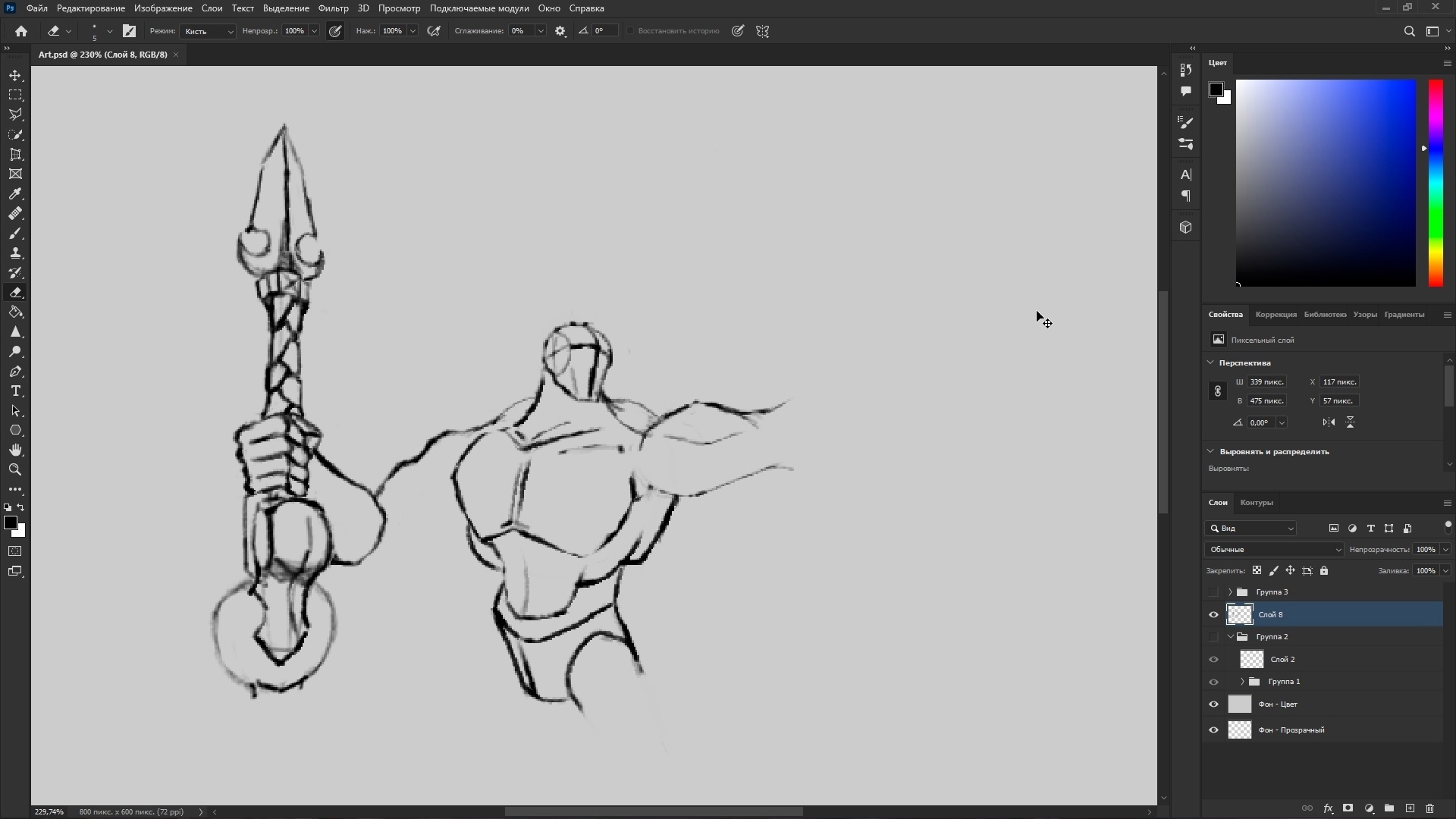The image size is (1456, 819).
Task: Hide the Слой 8 layer
Action: pos(1213,615)
